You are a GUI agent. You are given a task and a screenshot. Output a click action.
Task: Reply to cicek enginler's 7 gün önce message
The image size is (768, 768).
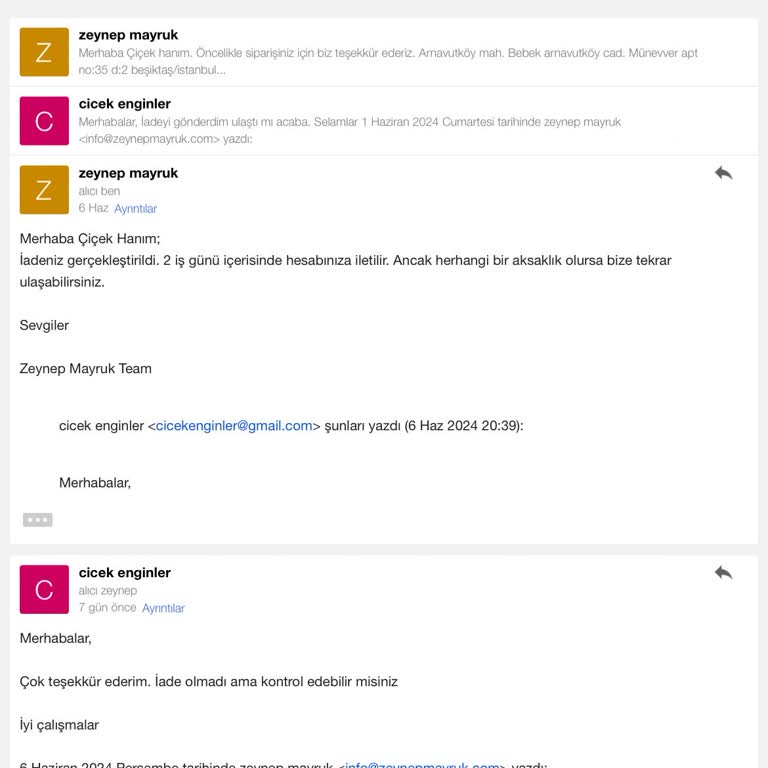click(x=723, y=572)
